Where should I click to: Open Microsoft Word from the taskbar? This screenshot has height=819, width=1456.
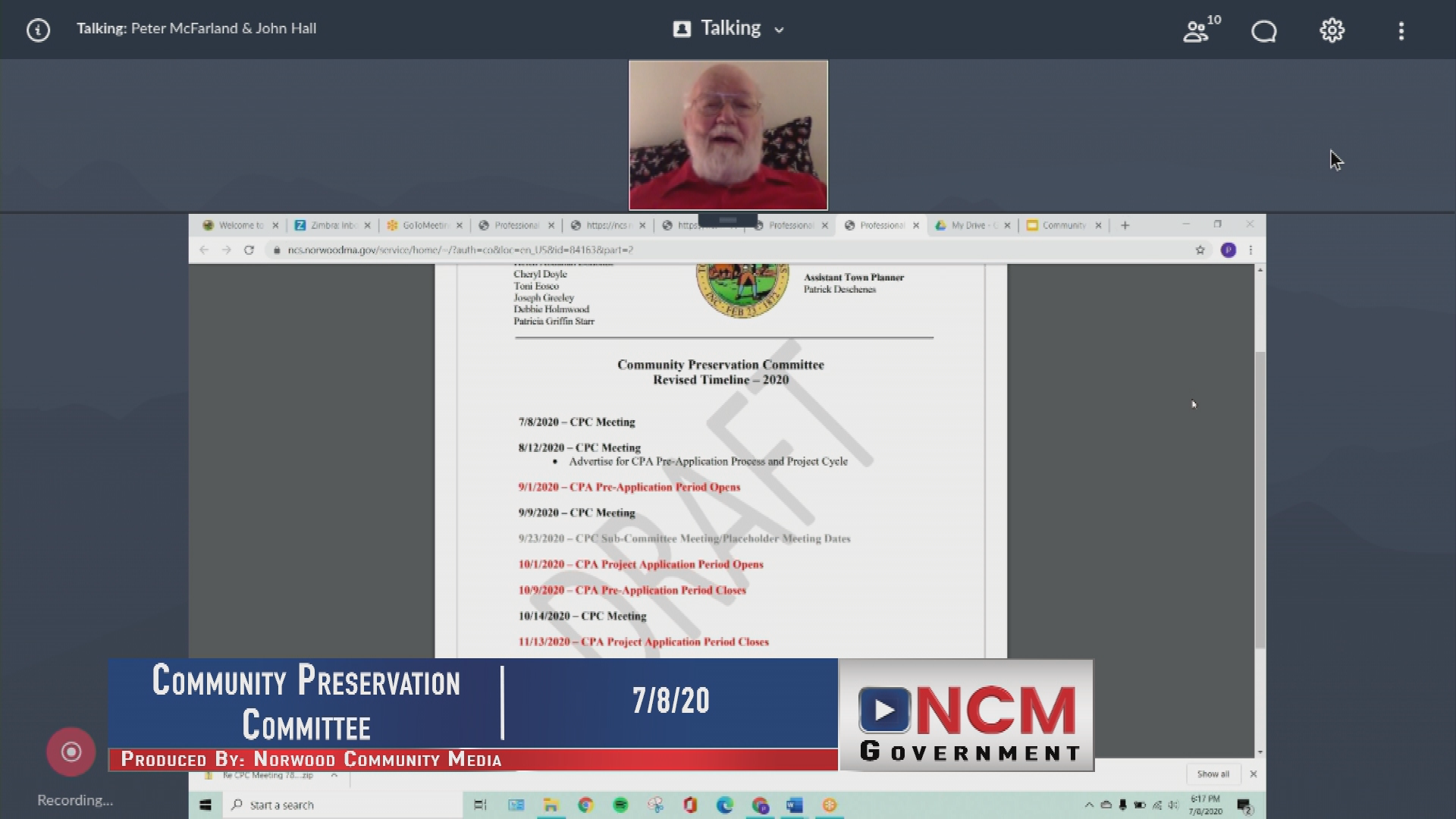point(794,805)
